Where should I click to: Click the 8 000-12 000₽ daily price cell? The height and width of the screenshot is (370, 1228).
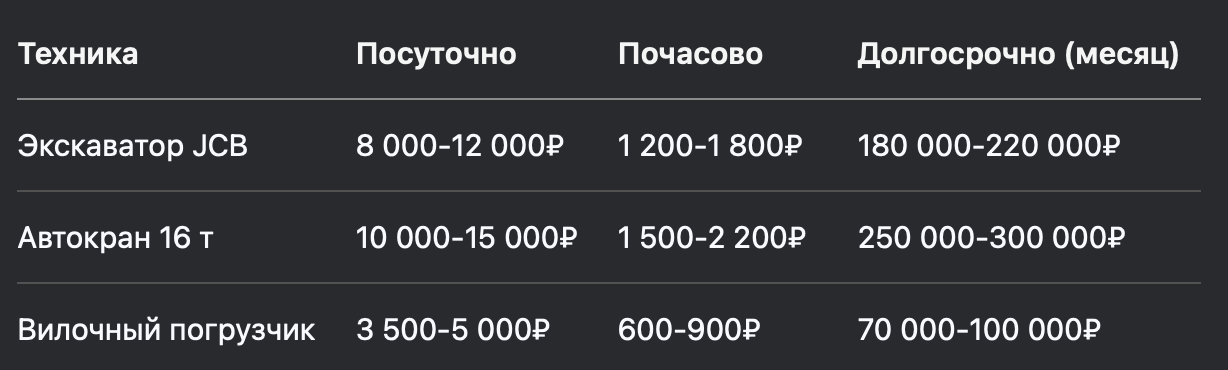tap(461, 147)
